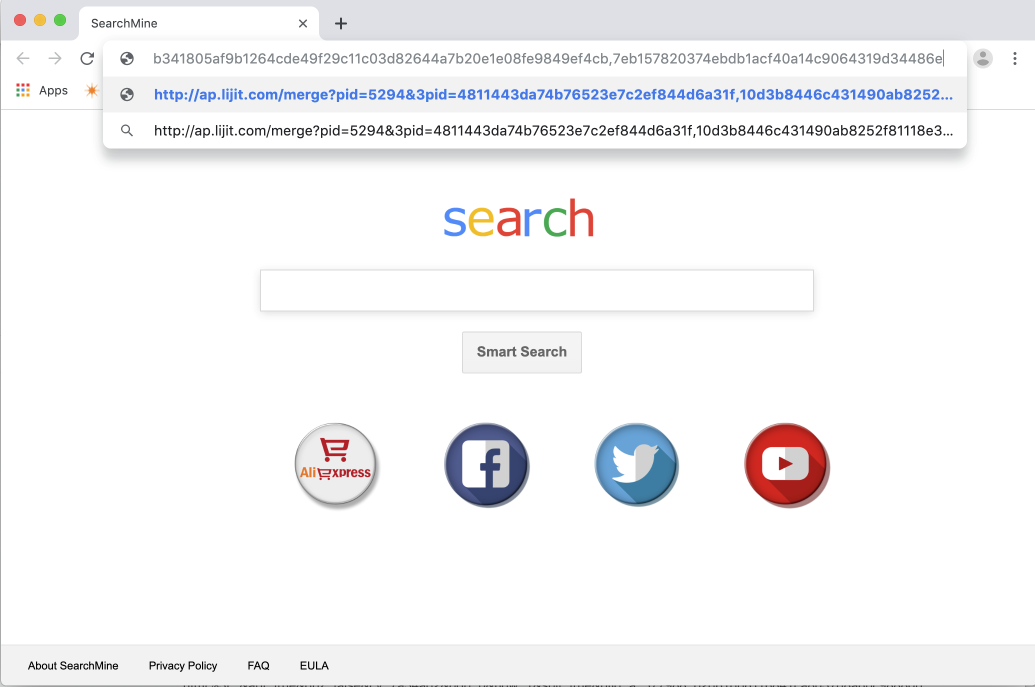The image size is (1035, 687).
Task: Open a new tab with the plus button
Action: pyautogui.click(x=341, y=24)
